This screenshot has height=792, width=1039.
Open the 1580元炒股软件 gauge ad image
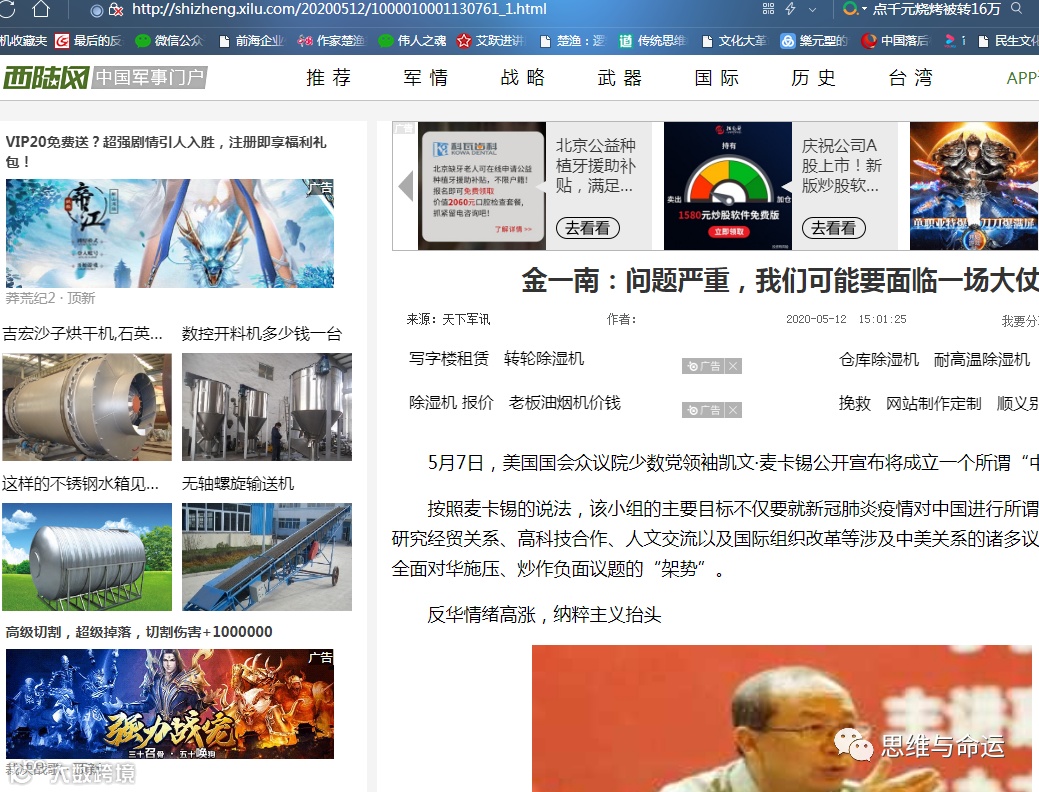pyautogui.click(x=728, y=186)
